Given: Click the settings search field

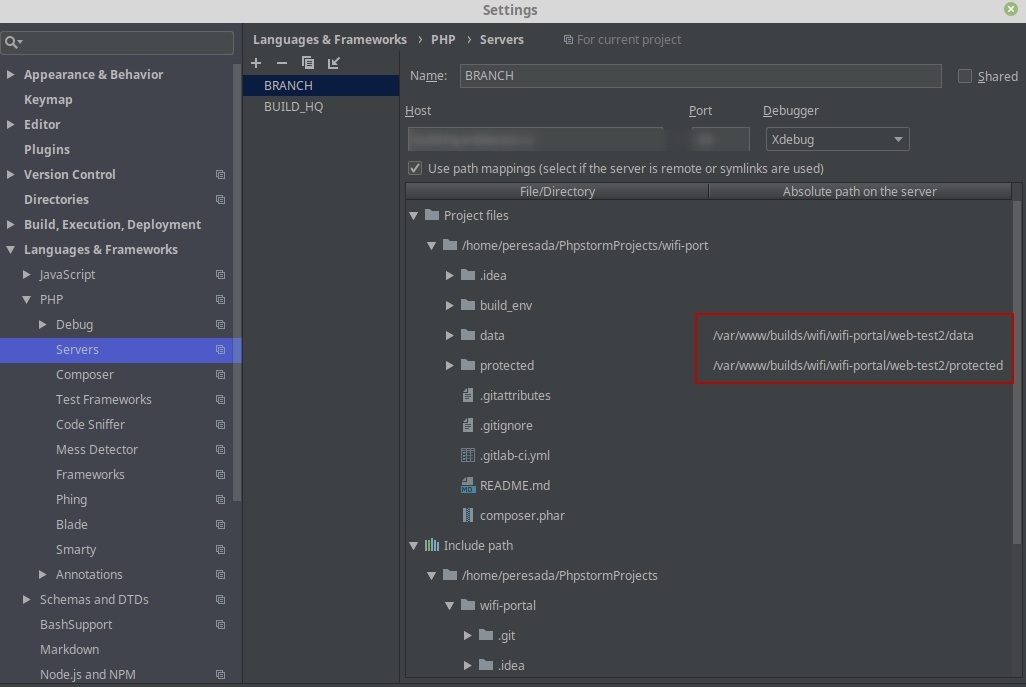Looking at the screenshot, I should [118, 43].
